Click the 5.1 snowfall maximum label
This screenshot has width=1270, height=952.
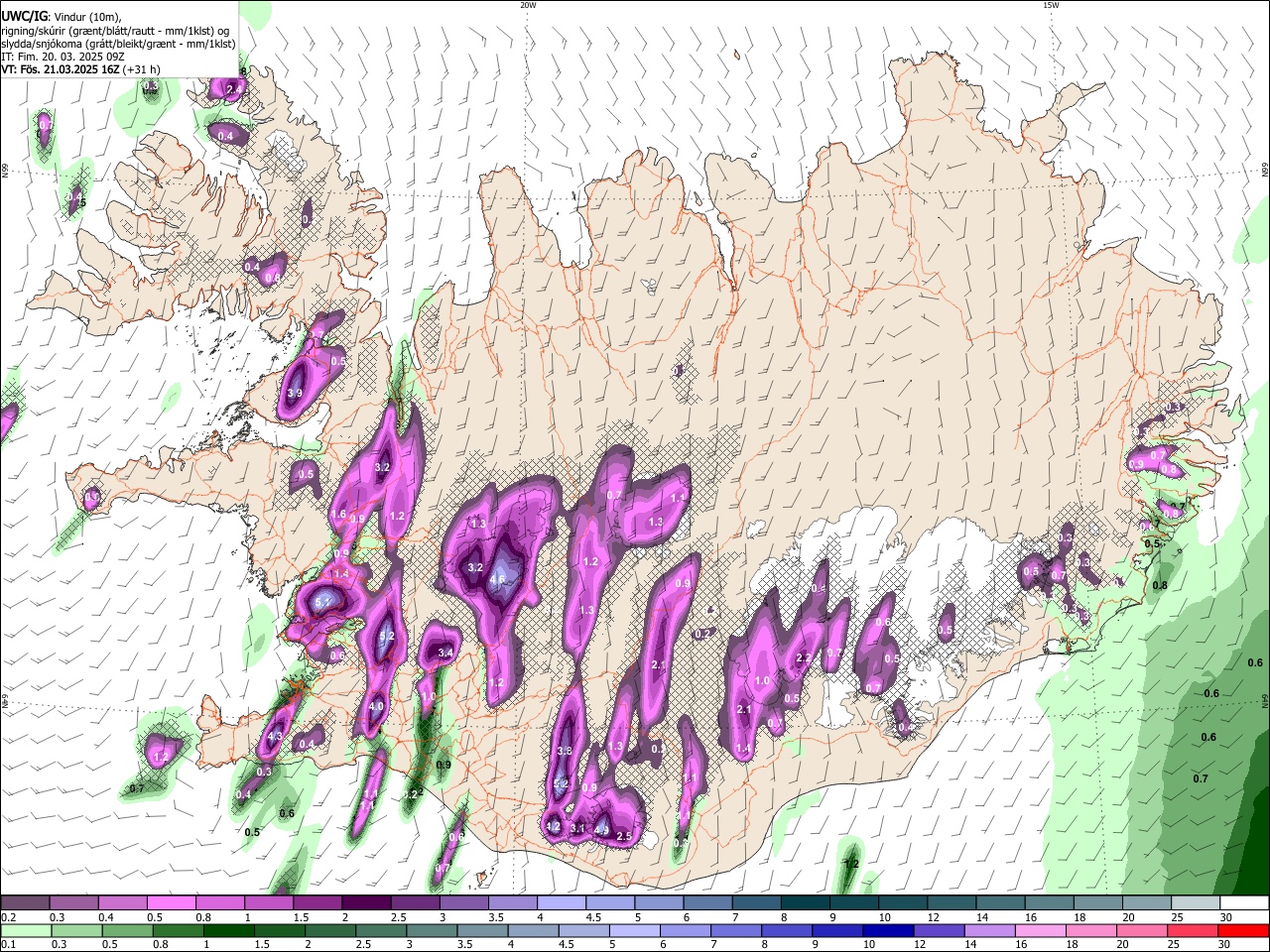[x=323, y=601]
